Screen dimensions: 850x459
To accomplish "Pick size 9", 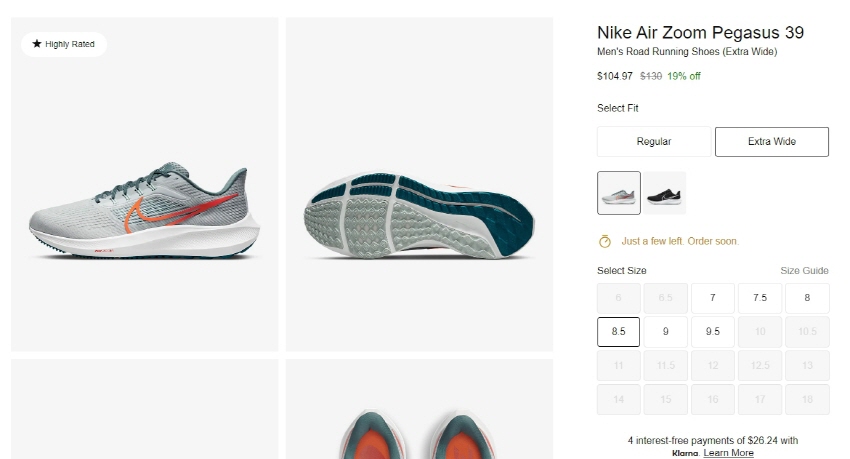I will (x=665, y=332).
